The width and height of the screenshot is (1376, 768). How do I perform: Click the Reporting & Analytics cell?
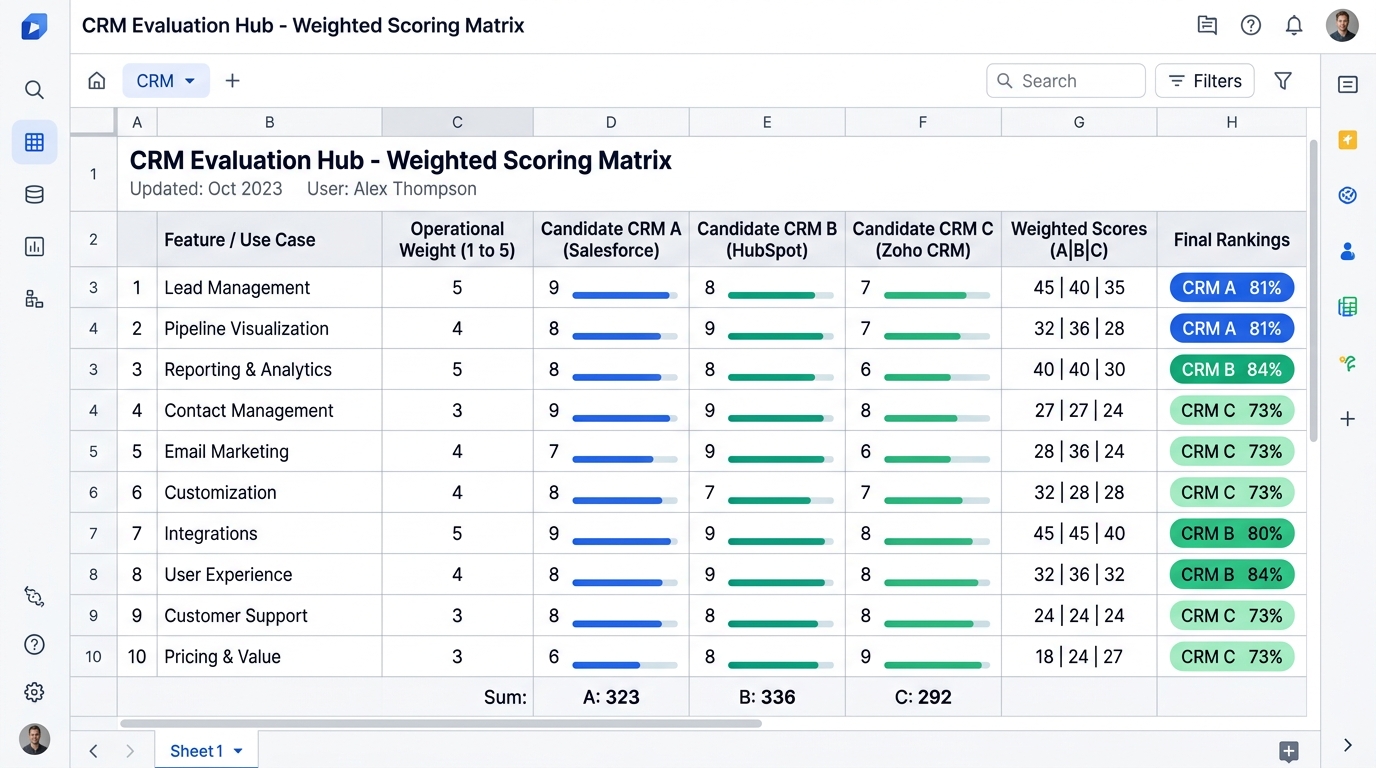269,370
